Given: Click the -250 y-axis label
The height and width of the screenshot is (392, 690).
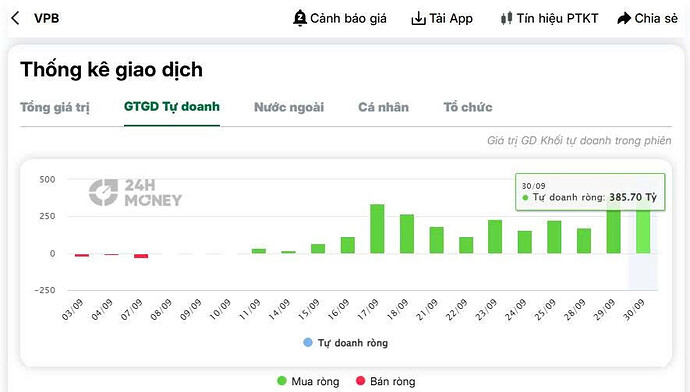Looking at the screenshot, I should (x=45, y=290).
